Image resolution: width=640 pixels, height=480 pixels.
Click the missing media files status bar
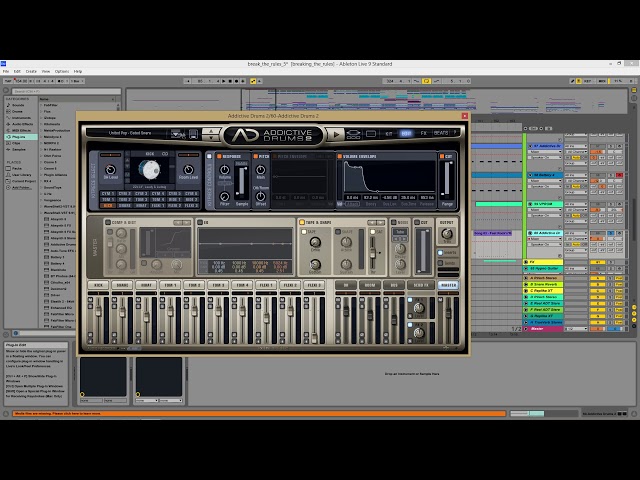click(259, 413)
